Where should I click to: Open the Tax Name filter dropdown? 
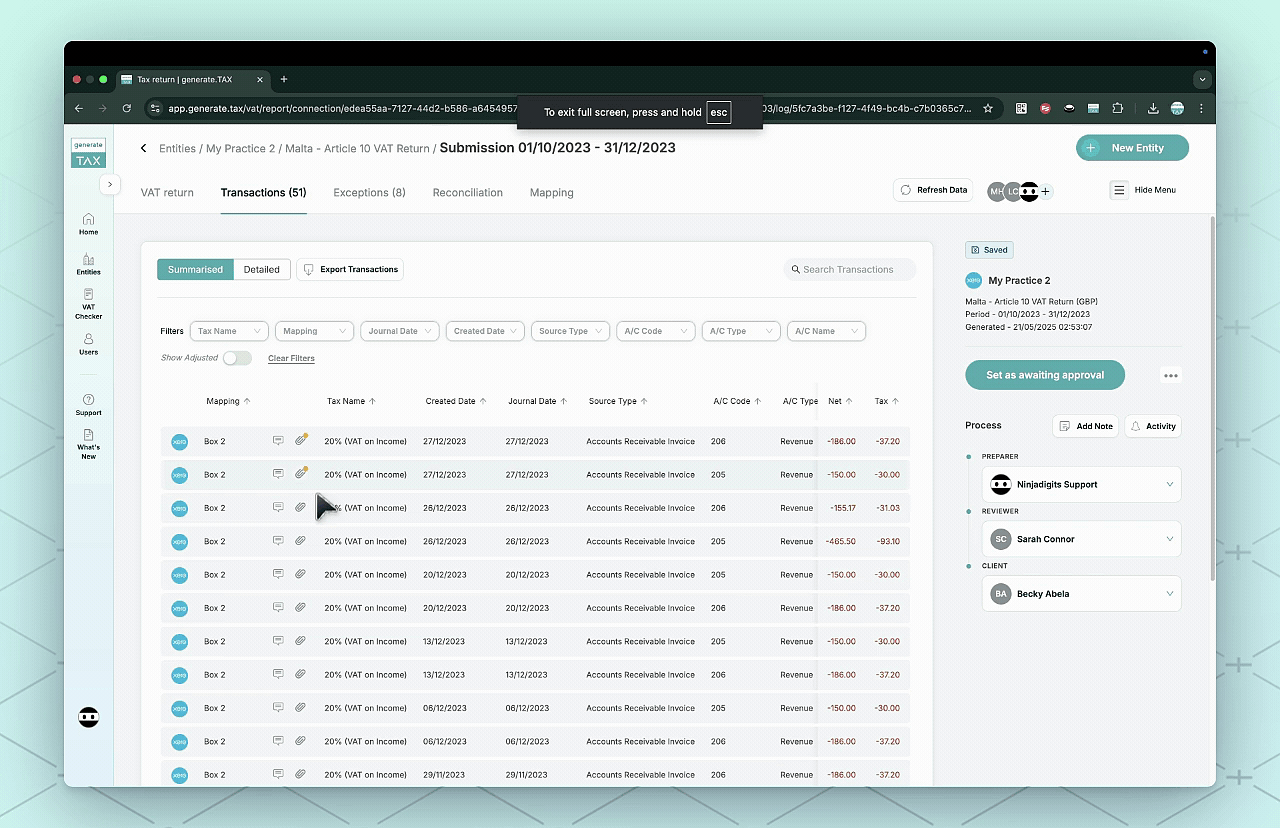click(x=228, y=331)
